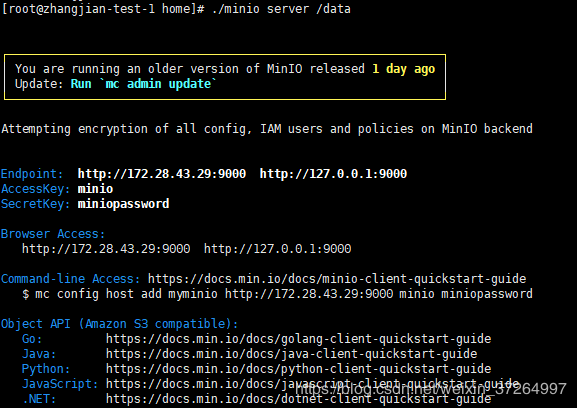Click the SecretKey value miniopassword
This screenshot has width=577, height=408.
[x=123, y=204]
